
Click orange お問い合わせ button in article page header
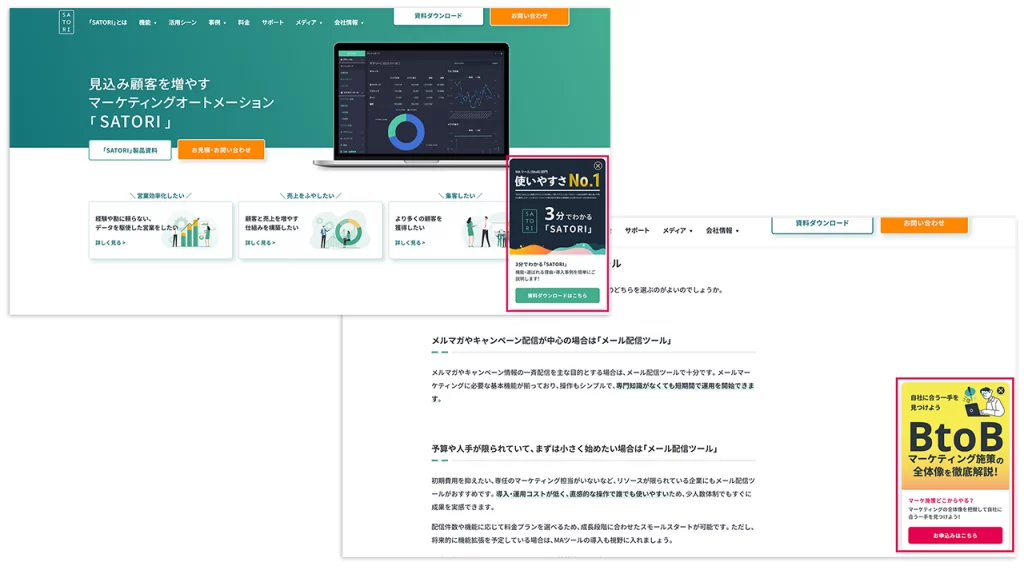click(x=924, y=224)
